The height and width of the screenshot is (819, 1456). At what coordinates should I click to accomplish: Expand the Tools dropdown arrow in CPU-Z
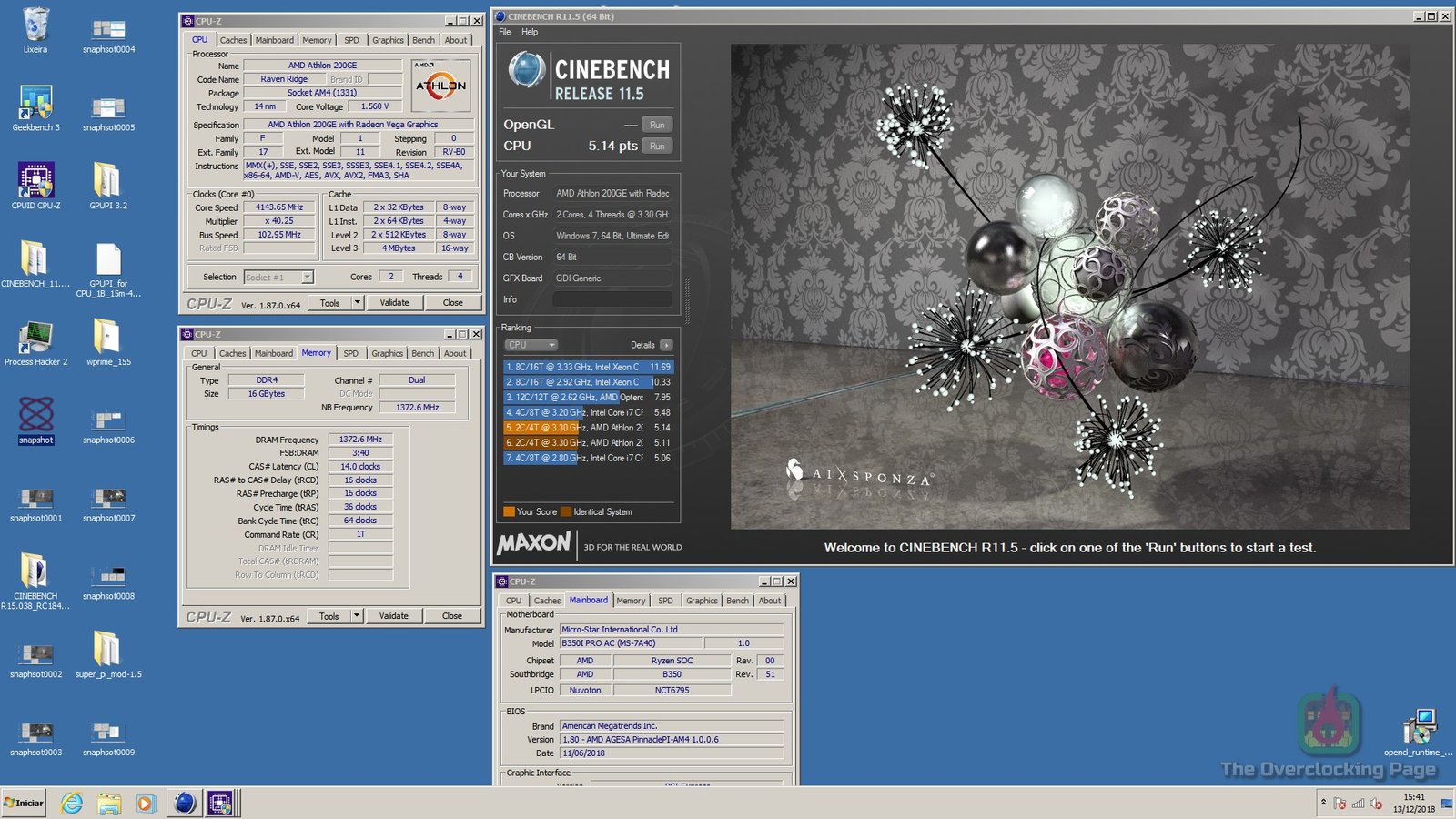click(x=357, y=302)
